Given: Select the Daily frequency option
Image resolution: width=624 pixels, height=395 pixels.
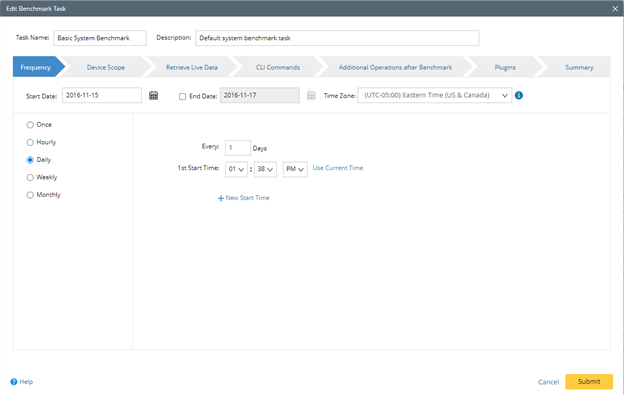Looking at the screenshot, I should (30, 160).
